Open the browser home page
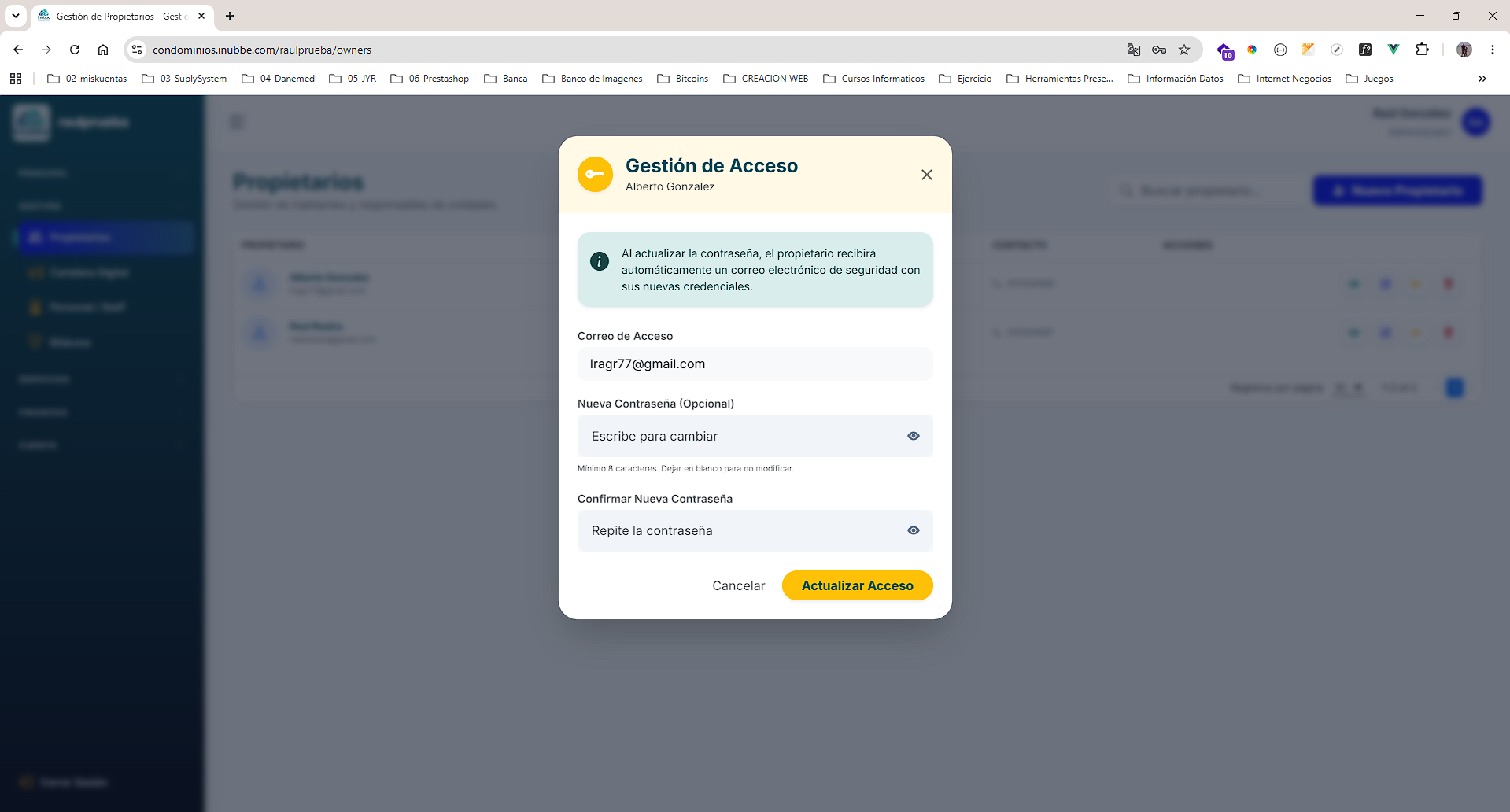Image resolution: width=1510 pixels, height=812 pixels. tap(103, 50)
